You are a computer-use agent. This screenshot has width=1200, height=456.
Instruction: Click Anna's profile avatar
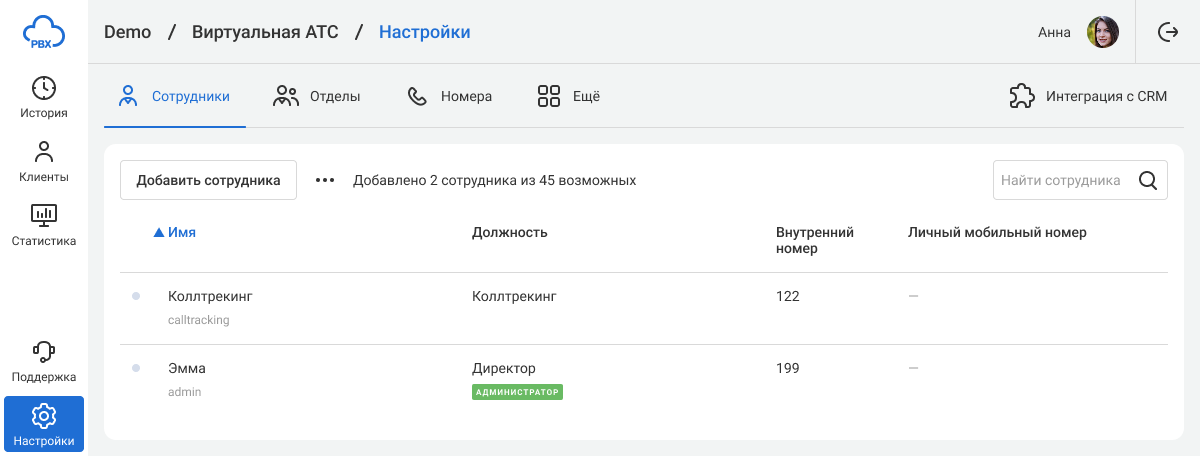[x=1103, y=32]
